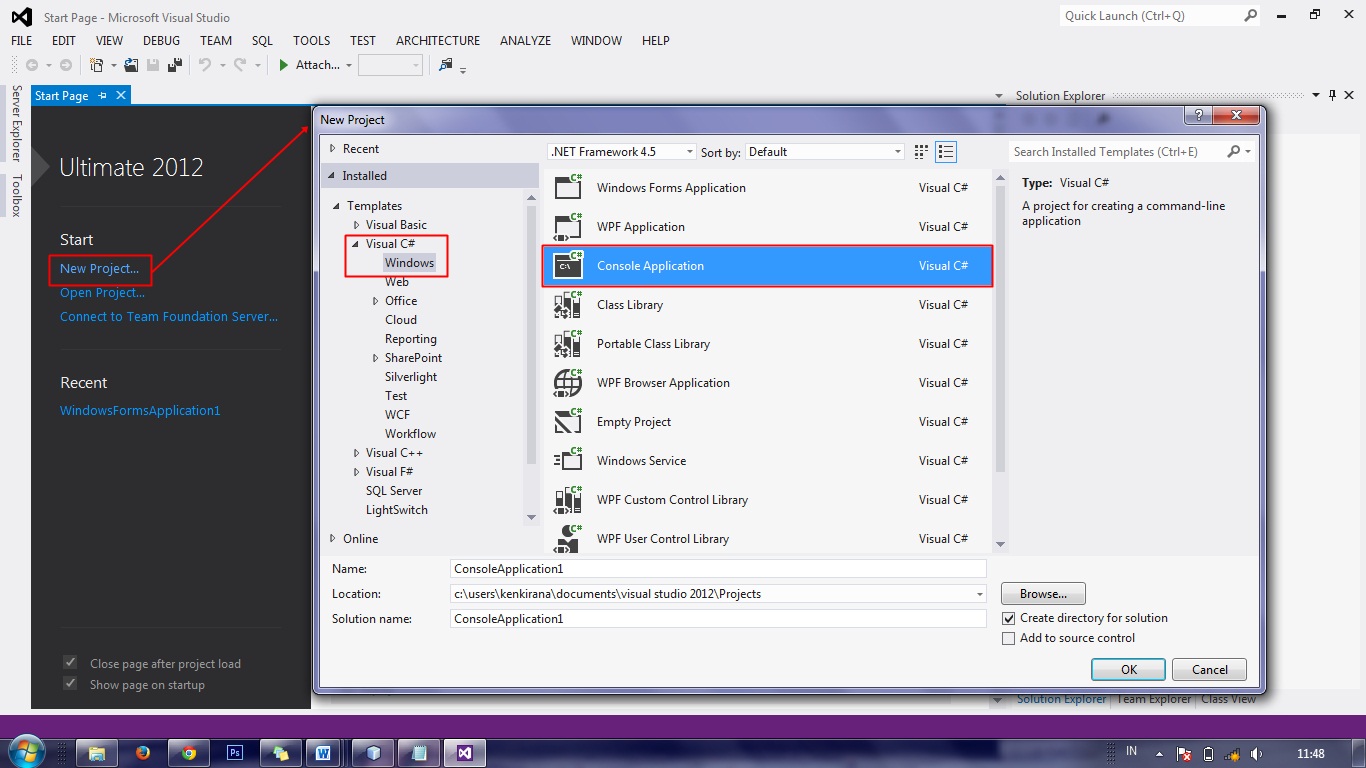Open the Server Explorer side tab
The image size is (1366, 768).
point(16,124)
